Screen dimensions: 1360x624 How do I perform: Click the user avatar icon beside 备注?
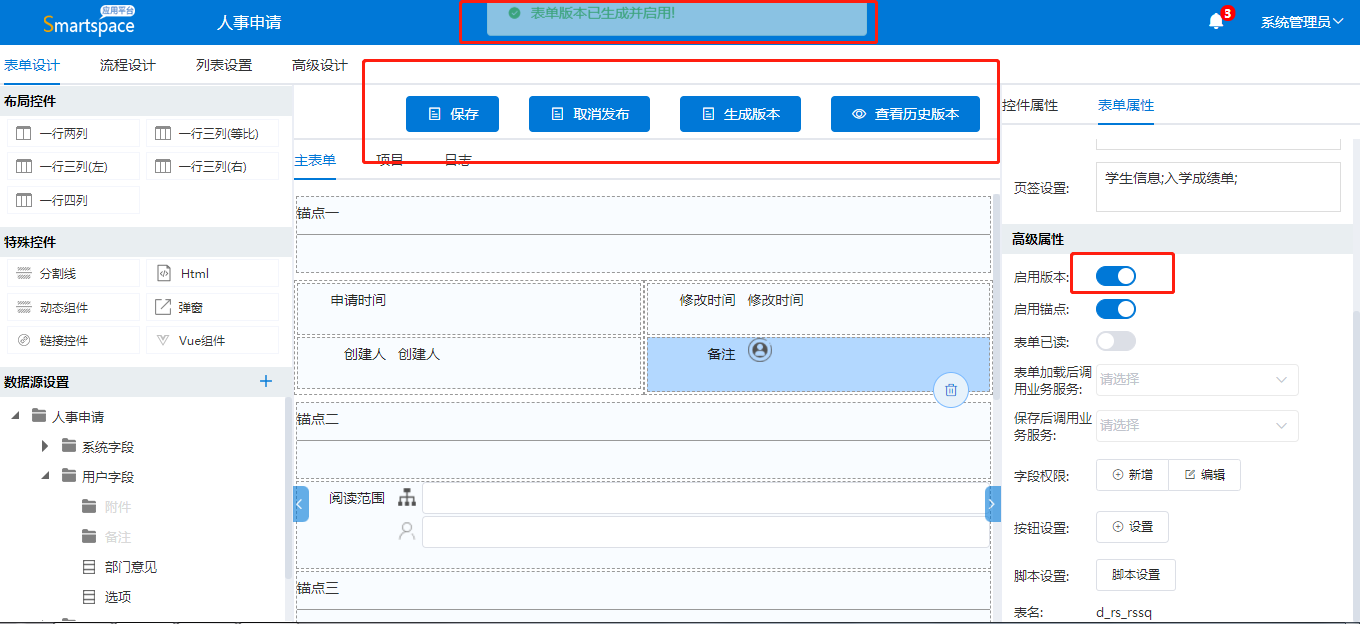coord(760,351)
